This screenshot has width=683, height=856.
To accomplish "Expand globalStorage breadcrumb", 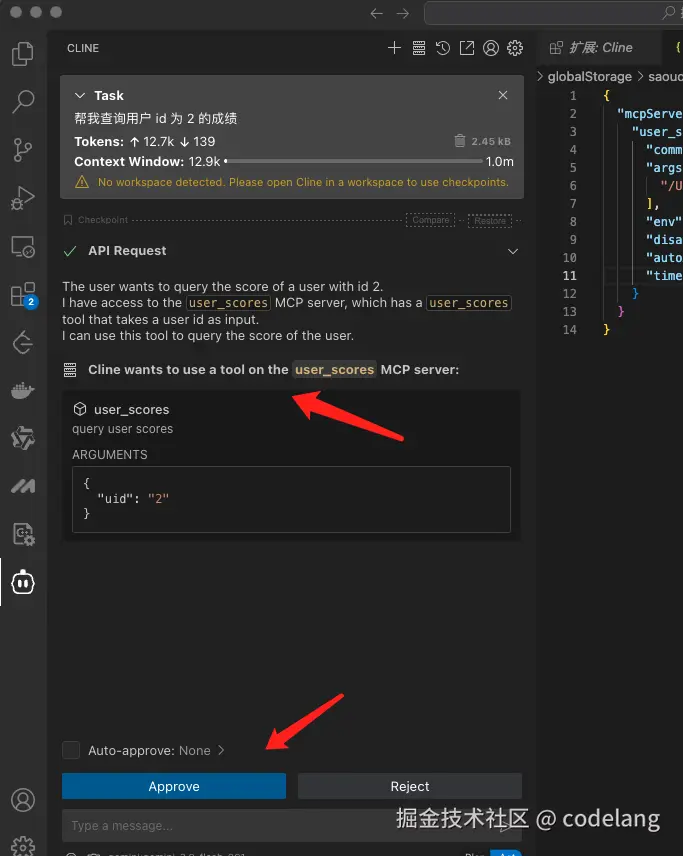I will point(590,76).
